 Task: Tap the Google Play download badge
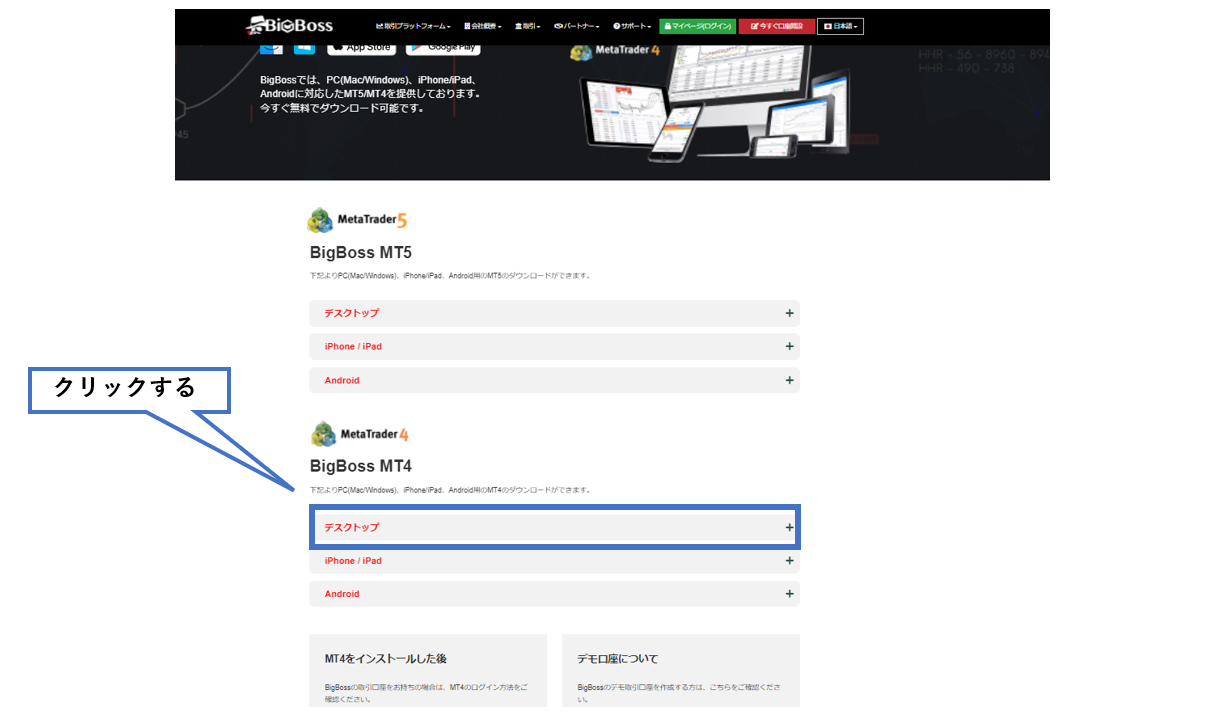coord(441,46)
